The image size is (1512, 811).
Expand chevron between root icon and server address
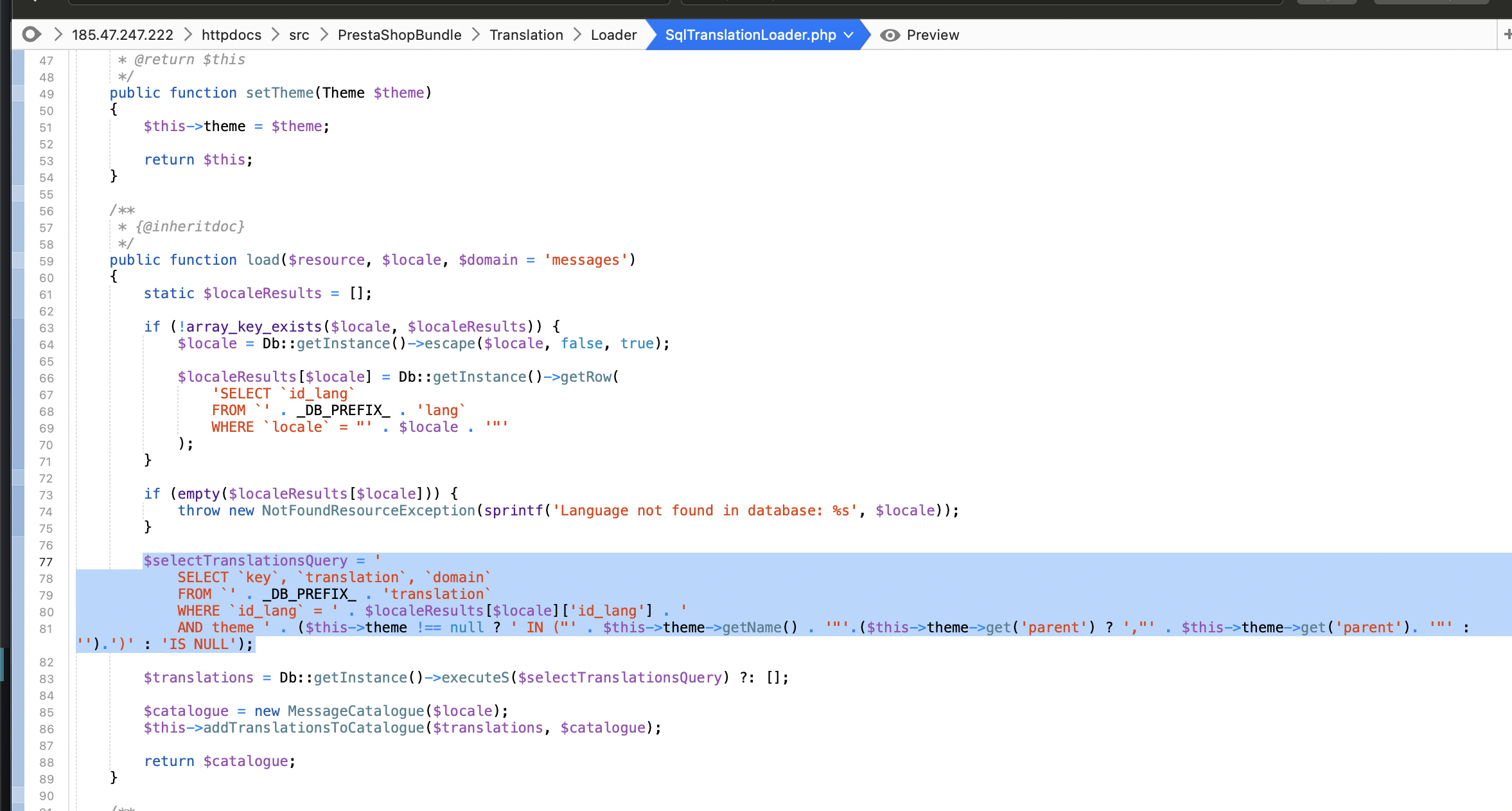(58, 35)
